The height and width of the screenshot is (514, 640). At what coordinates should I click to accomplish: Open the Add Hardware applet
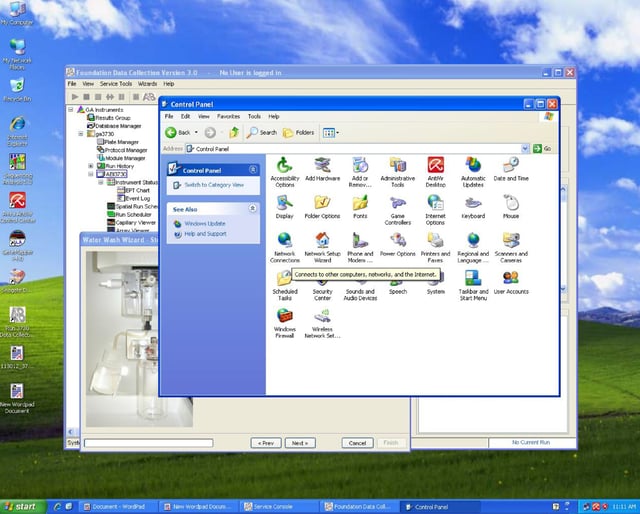tap(322, 169)
